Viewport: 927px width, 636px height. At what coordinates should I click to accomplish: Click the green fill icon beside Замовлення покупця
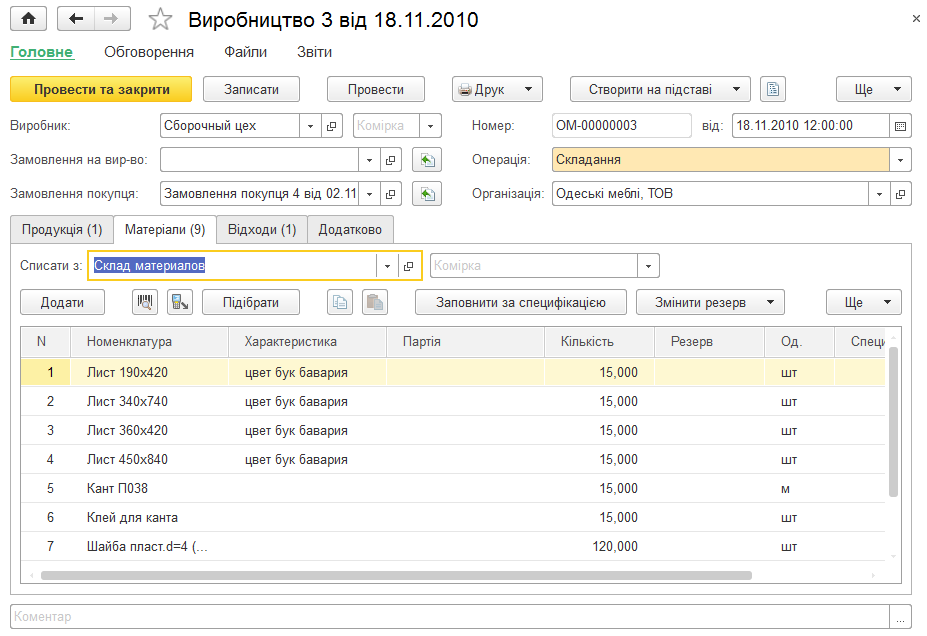click(427, 194)
